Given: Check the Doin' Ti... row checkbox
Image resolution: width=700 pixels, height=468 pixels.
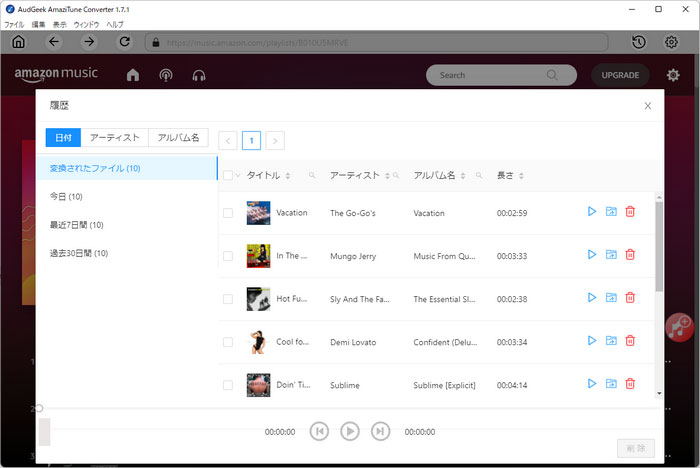Looking at the screenshot, I should point(228,385).
